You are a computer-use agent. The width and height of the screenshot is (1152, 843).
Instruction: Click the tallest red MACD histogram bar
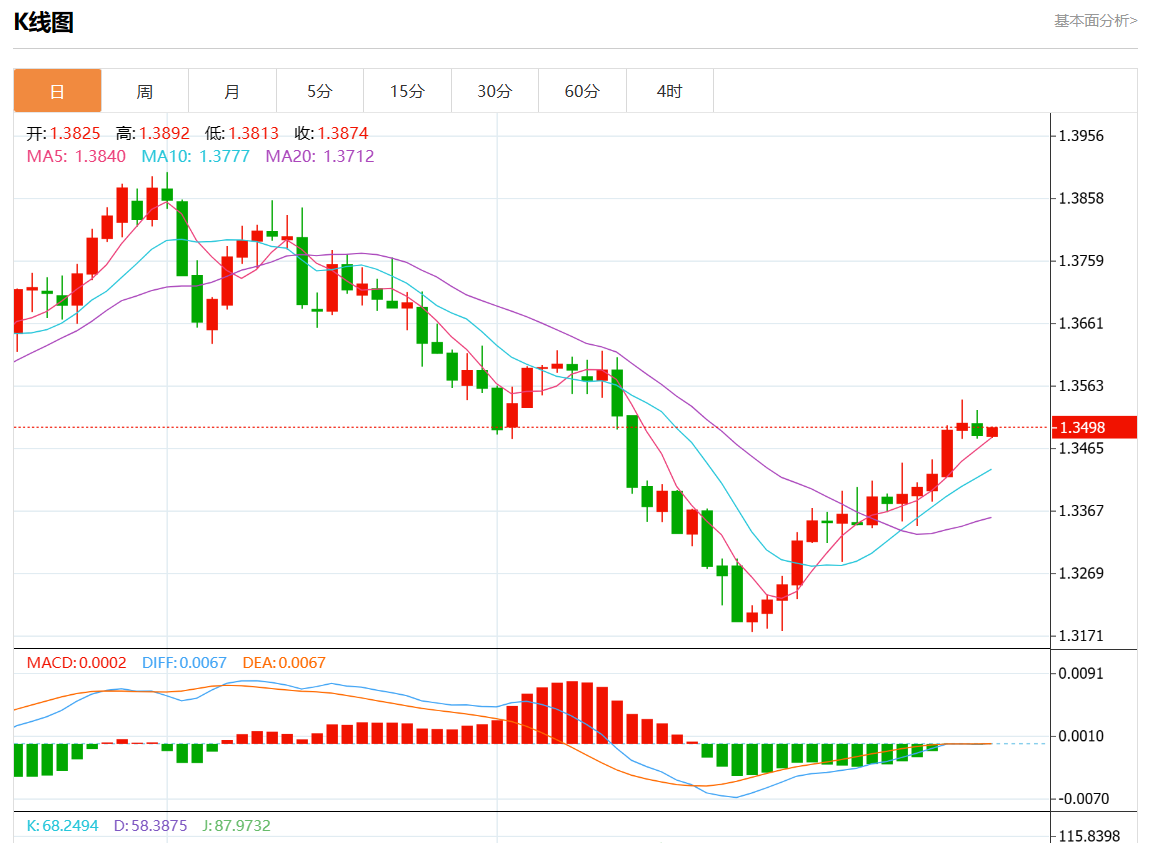point(572,712)
